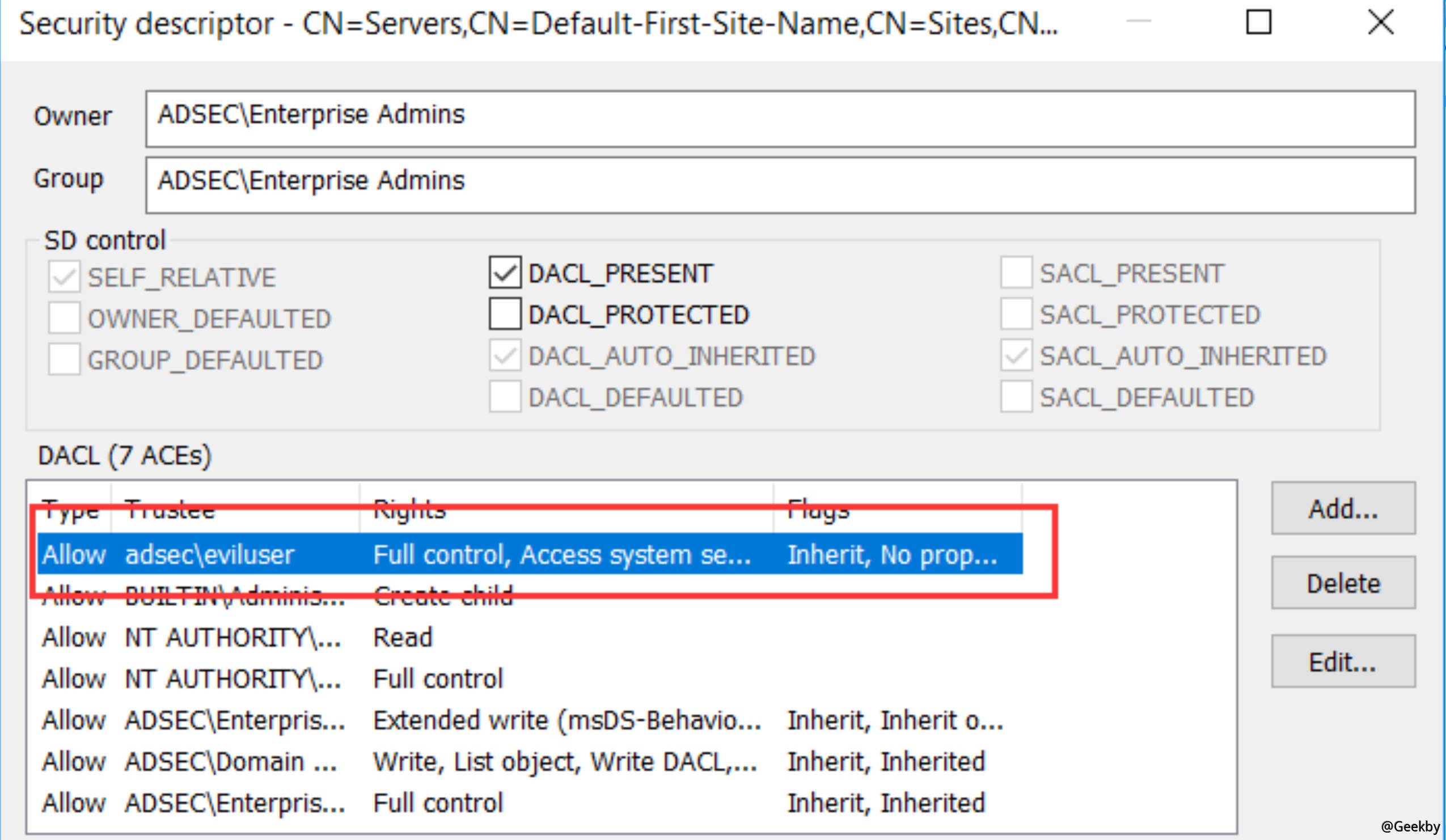1446x840 pixels.
Task: Maximize the Security descriptor window
Action: (1259, 23)
